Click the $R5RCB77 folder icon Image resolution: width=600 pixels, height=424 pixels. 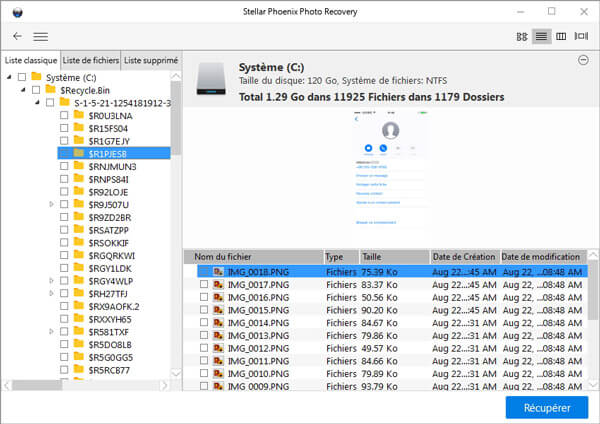(79, 369)
